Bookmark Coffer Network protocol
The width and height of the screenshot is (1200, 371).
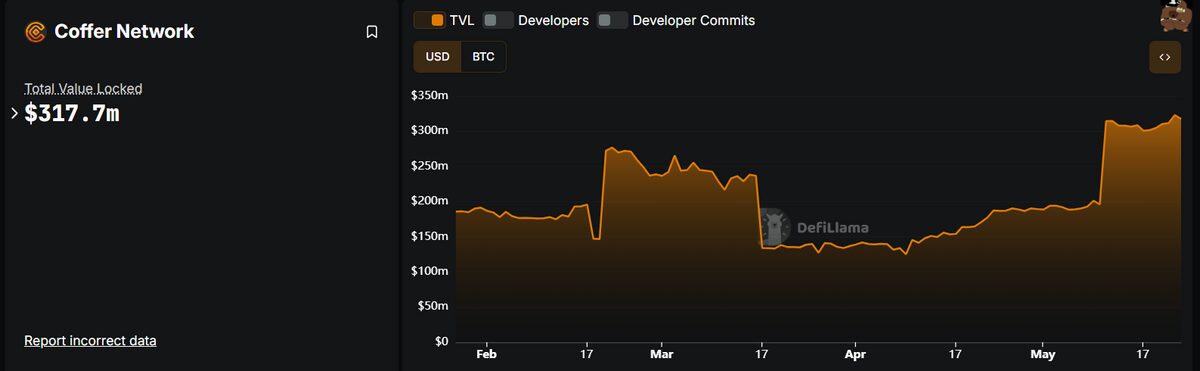pyautogui.click(x=372, y=32)
